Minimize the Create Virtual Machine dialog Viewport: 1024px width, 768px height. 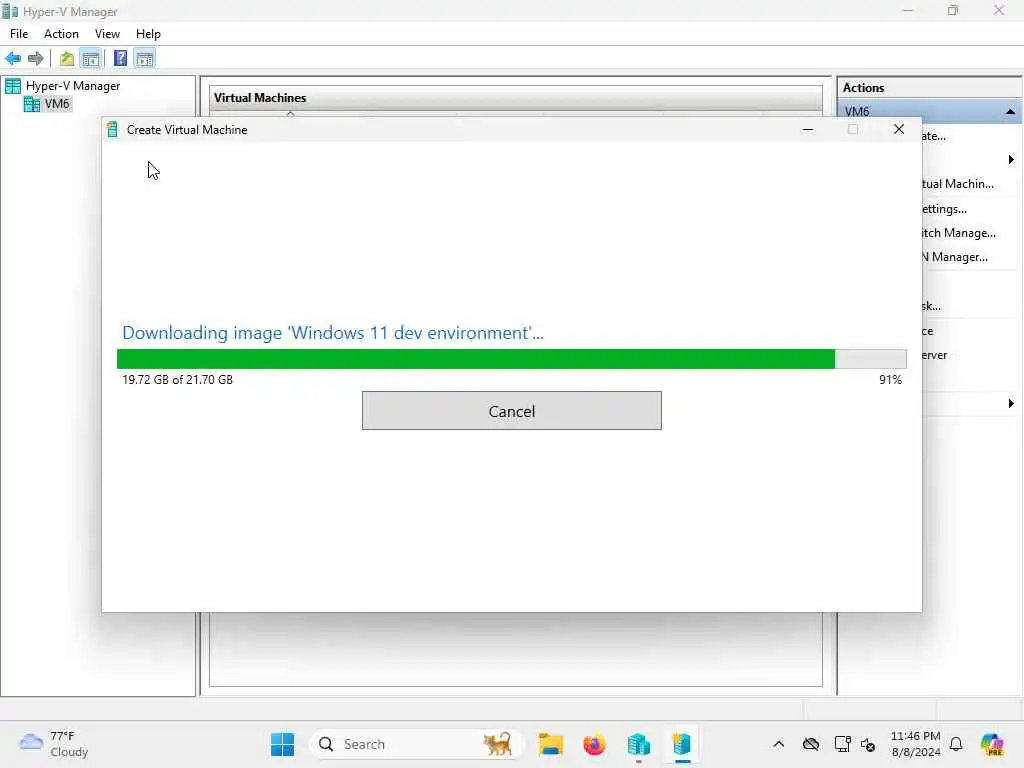tap(808, 129)
